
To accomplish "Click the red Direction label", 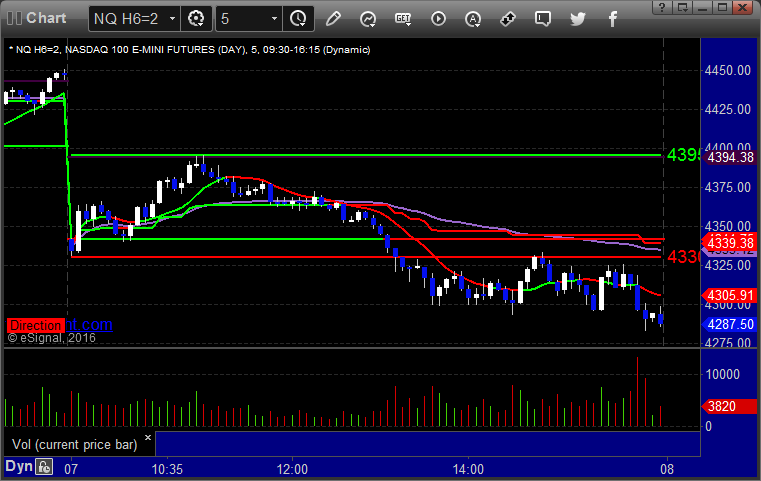I will (x=35, y=325).
